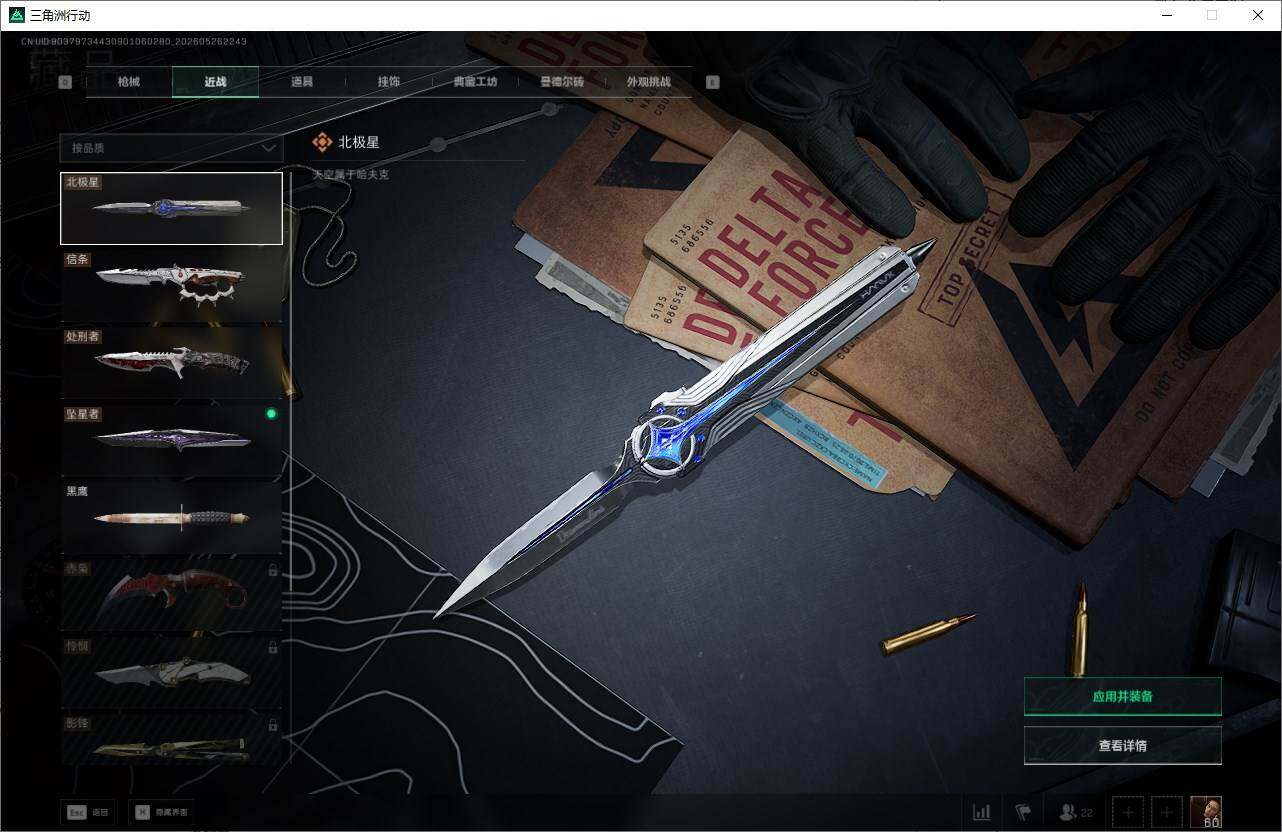Image resolution: width=1282 pixels, height=832 pixels.
Task: Click the 北极星 skin title text
Action: click(x=359, y=143)
